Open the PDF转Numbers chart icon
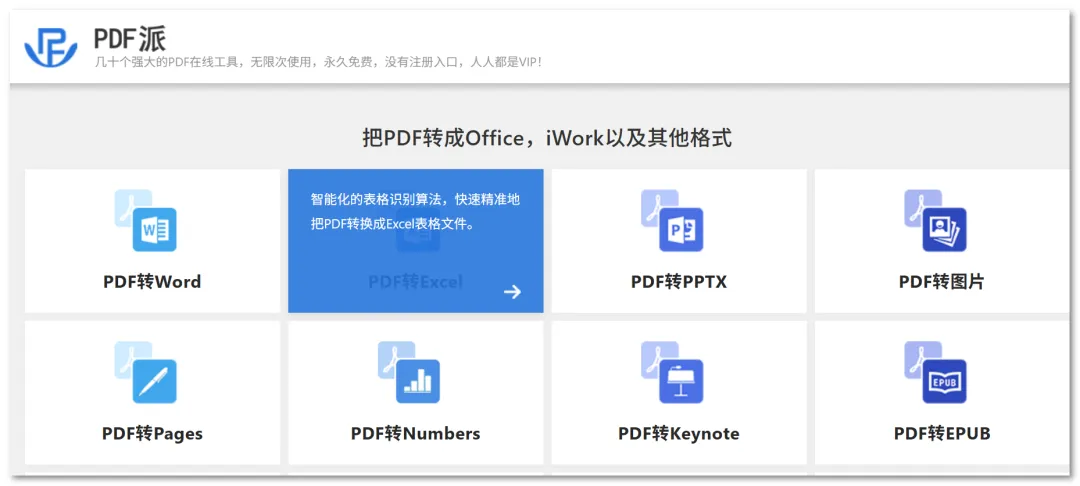1080x486 pixels. pyautogui.click(x=408, y=372)
